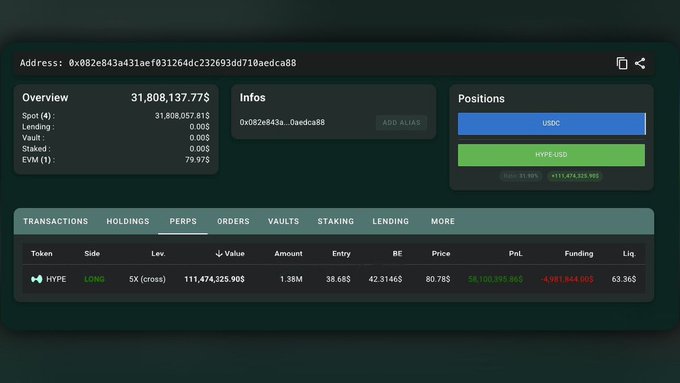Sort by the Price column header
The image size is (680, 383).
click(441, 254)
